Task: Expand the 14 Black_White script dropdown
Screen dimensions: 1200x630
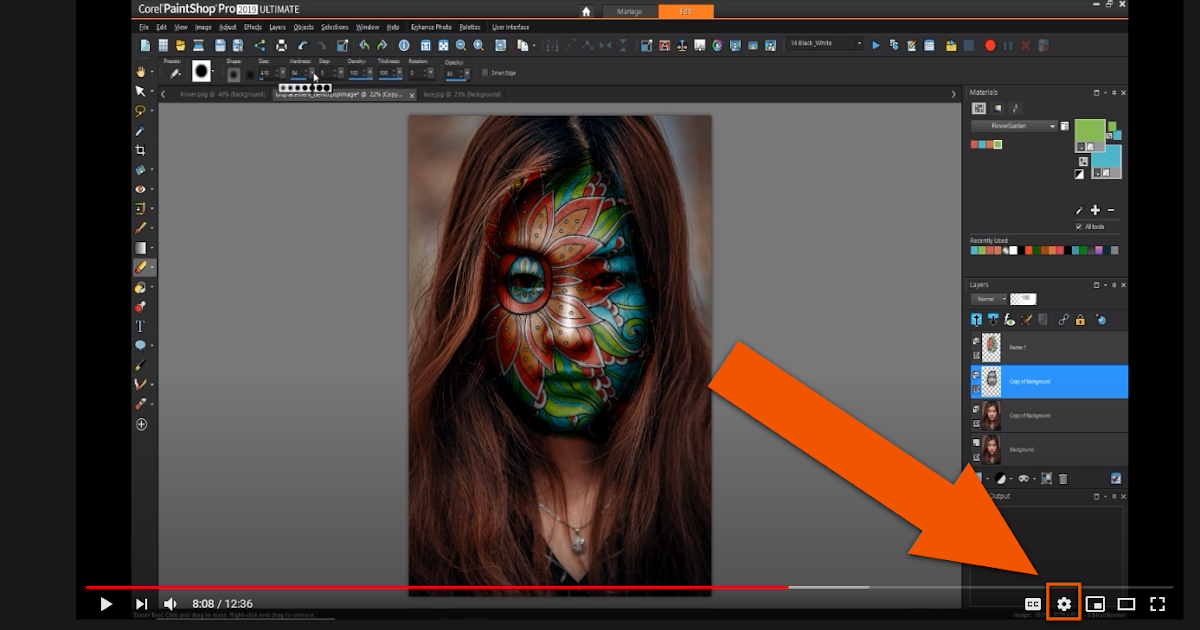Action: pos(858,44)
